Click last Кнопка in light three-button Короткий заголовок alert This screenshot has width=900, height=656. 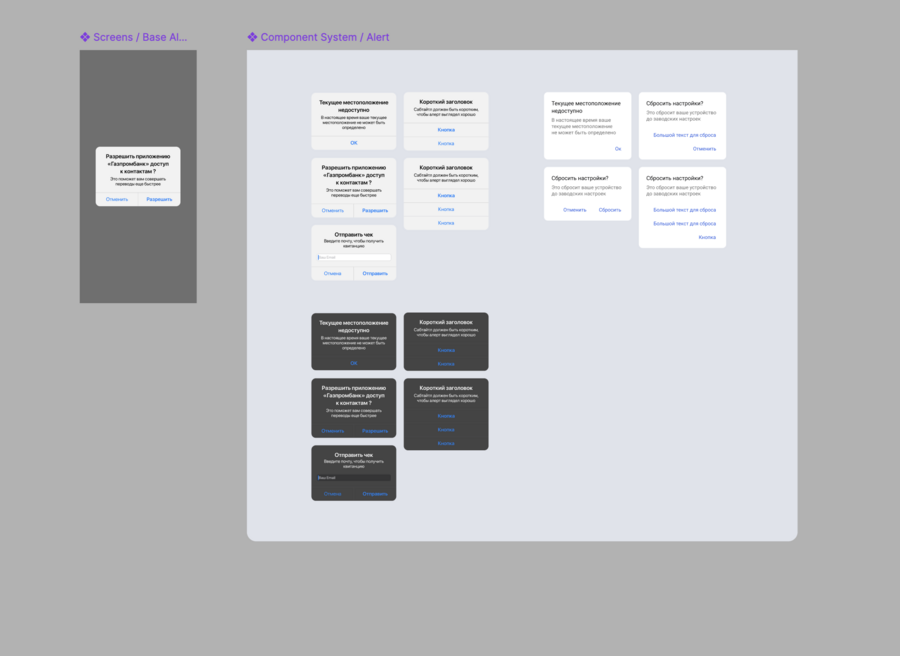pos(446,223)
